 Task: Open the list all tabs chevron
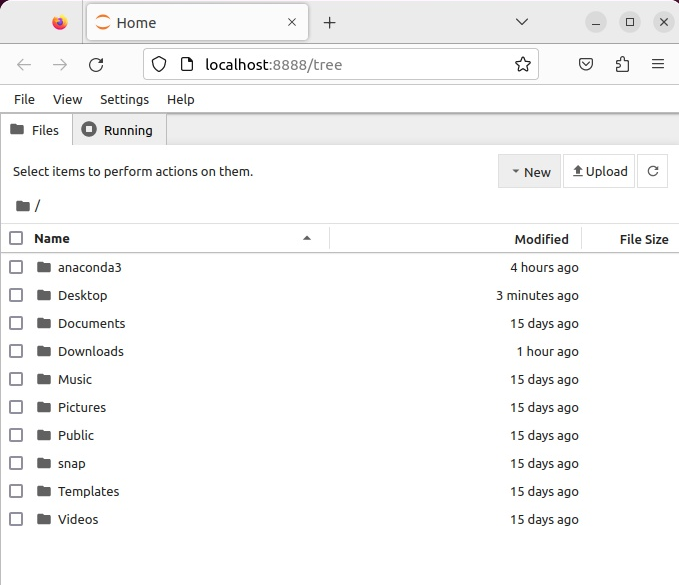click(522, 22)
